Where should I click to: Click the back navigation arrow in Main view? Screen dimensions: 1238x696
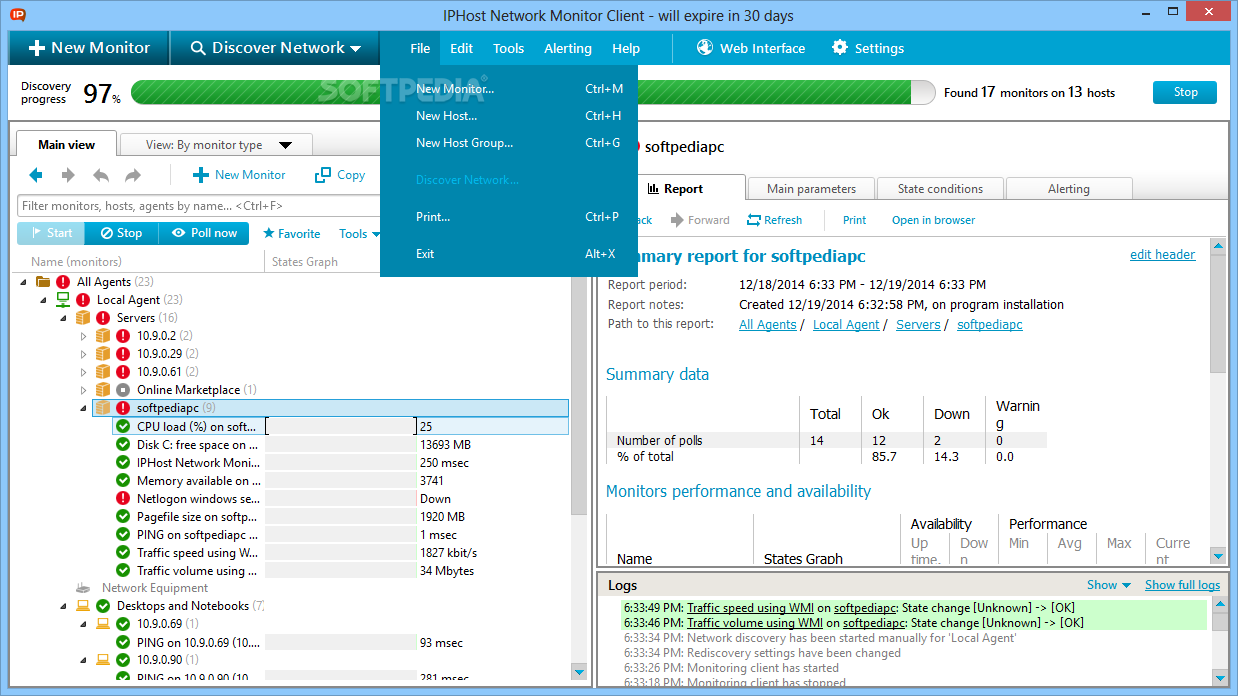click(x=36, y=175)
